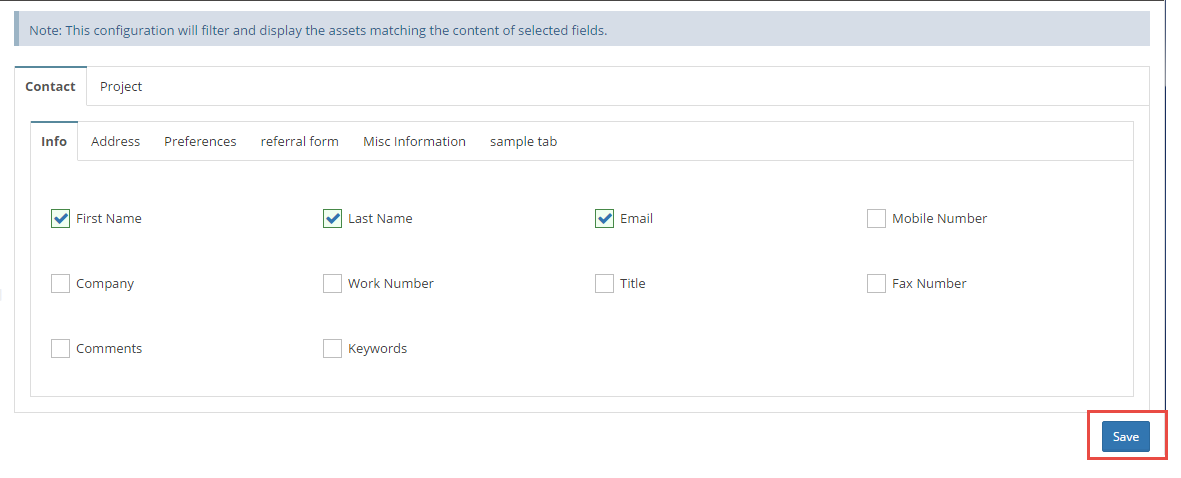Disable the Email field checkbox
The width and height of the screenshot is (1181, 478).
point(604,219)
